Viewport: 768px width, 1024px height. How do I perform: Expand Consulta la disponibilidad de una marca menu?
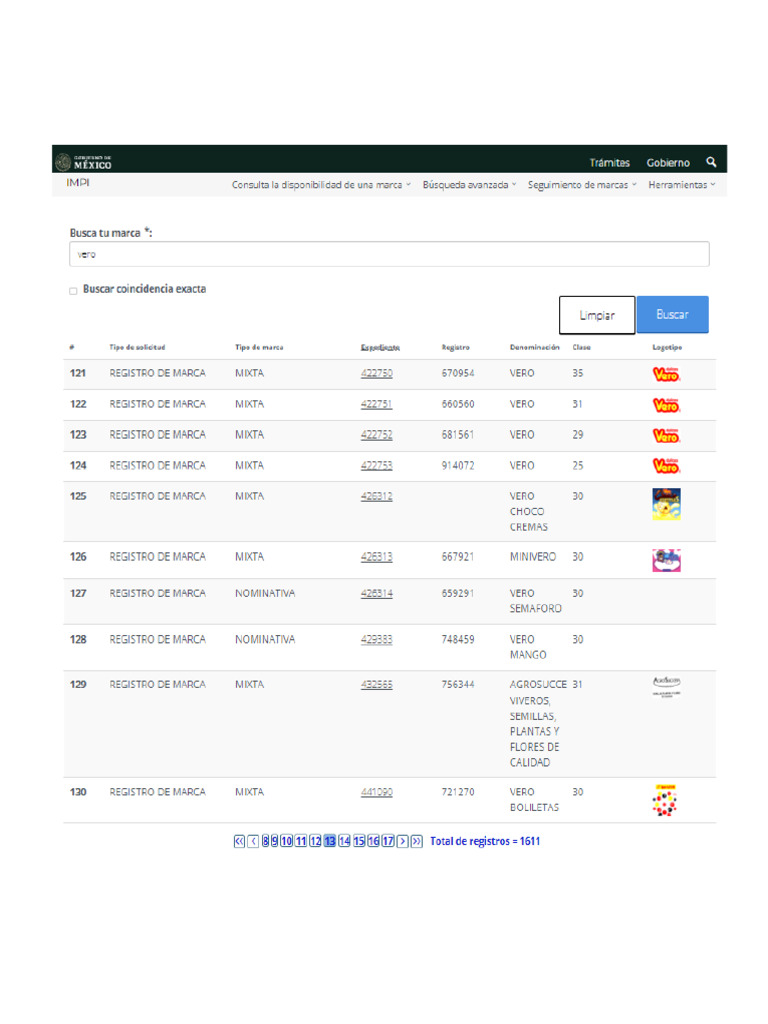point(321,185)
